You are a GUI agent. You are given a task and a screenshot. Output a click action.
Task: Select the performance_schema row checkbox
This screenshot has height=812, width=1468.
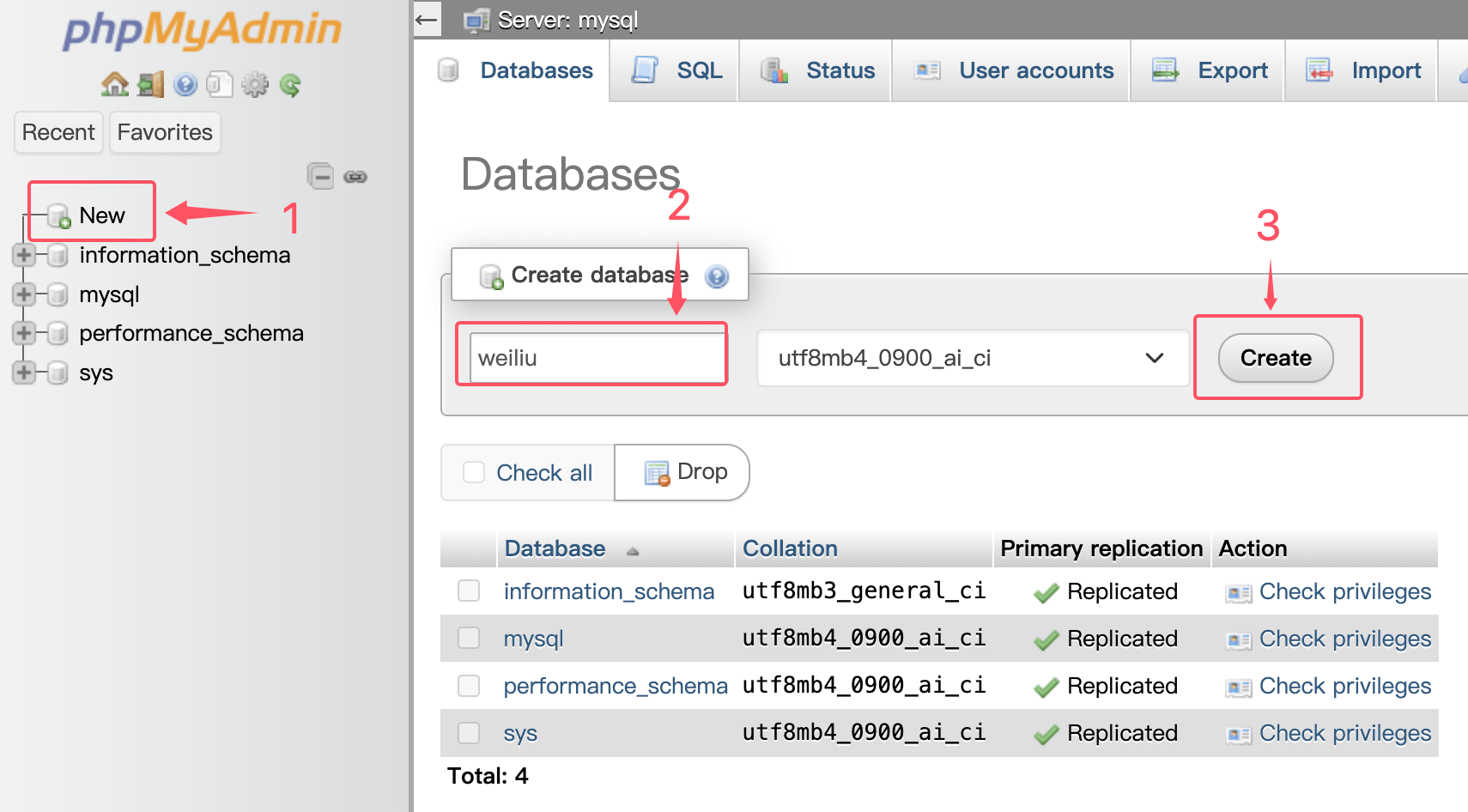469,685
